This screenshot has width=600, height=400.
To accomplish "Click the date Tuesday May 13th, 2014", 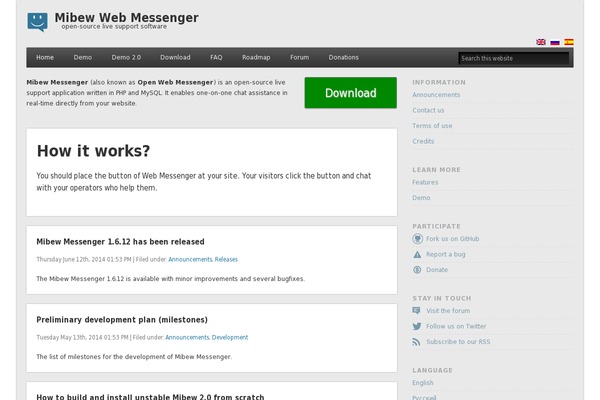I will tap(62, 338).
